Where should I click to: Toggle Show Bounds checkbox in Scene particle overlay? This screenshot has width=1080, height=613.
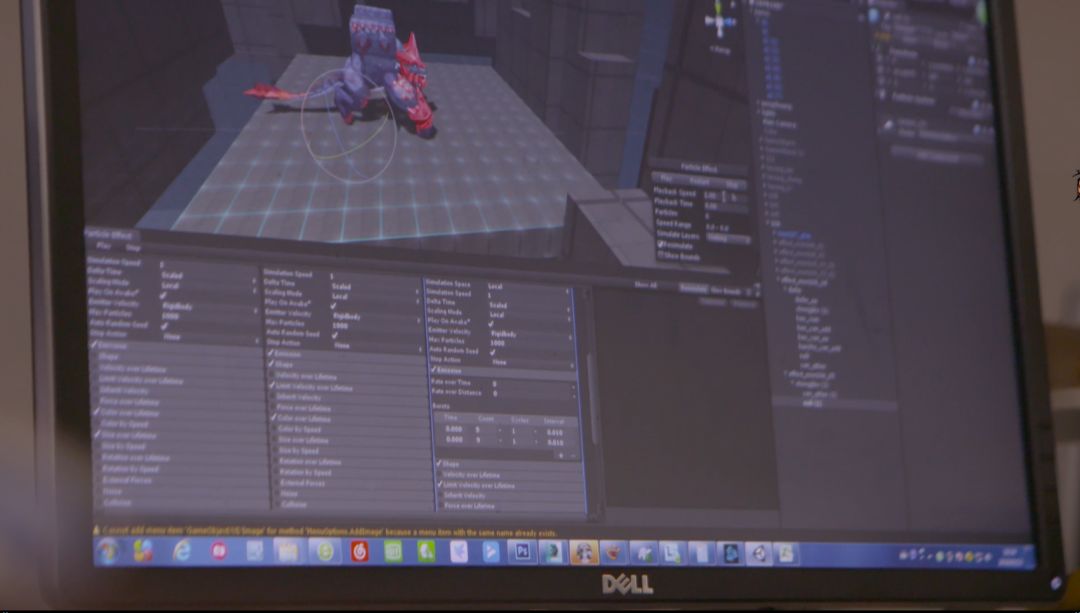(x=661, y=256)
